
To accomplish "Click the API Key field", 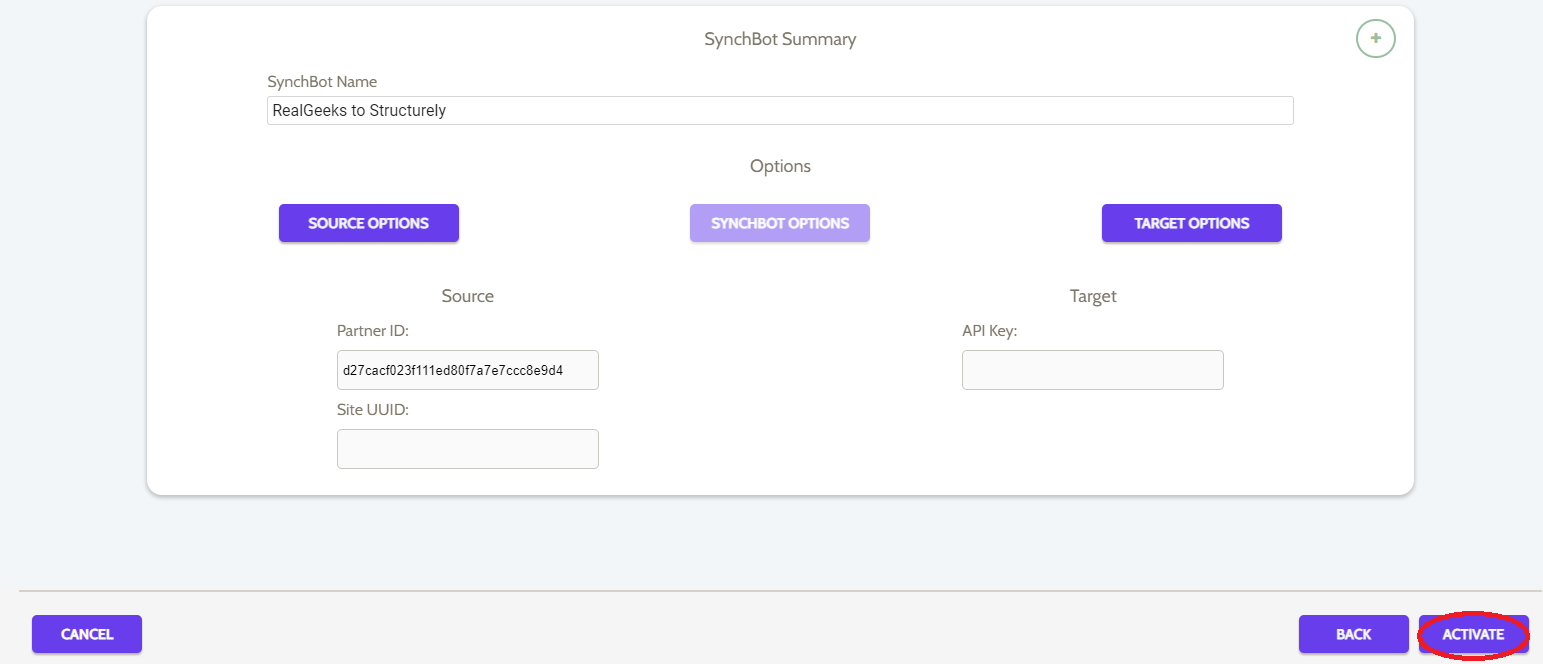I will pos(1093,370).
